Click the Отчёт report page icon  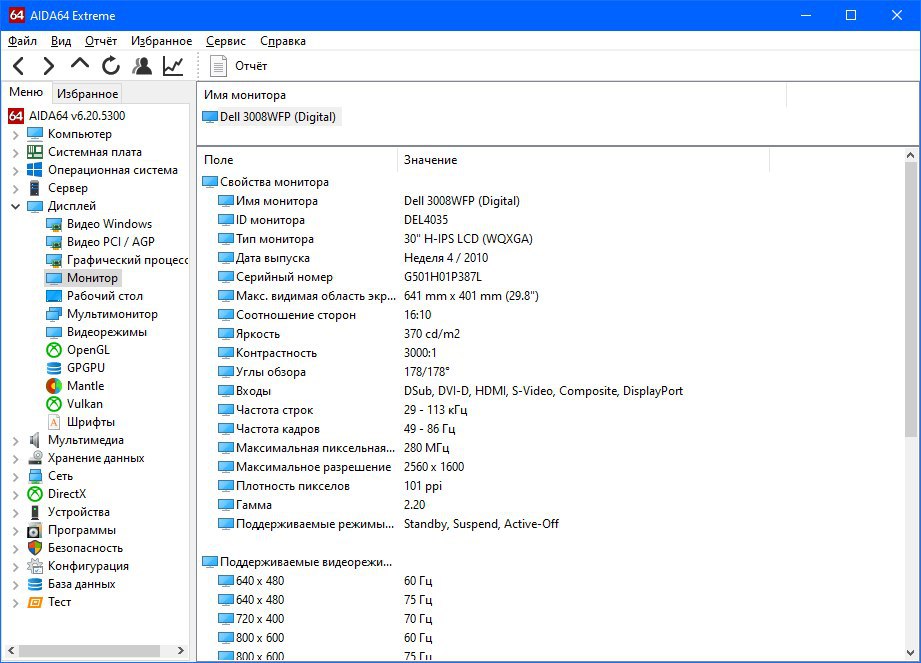(x=219, y=66)
